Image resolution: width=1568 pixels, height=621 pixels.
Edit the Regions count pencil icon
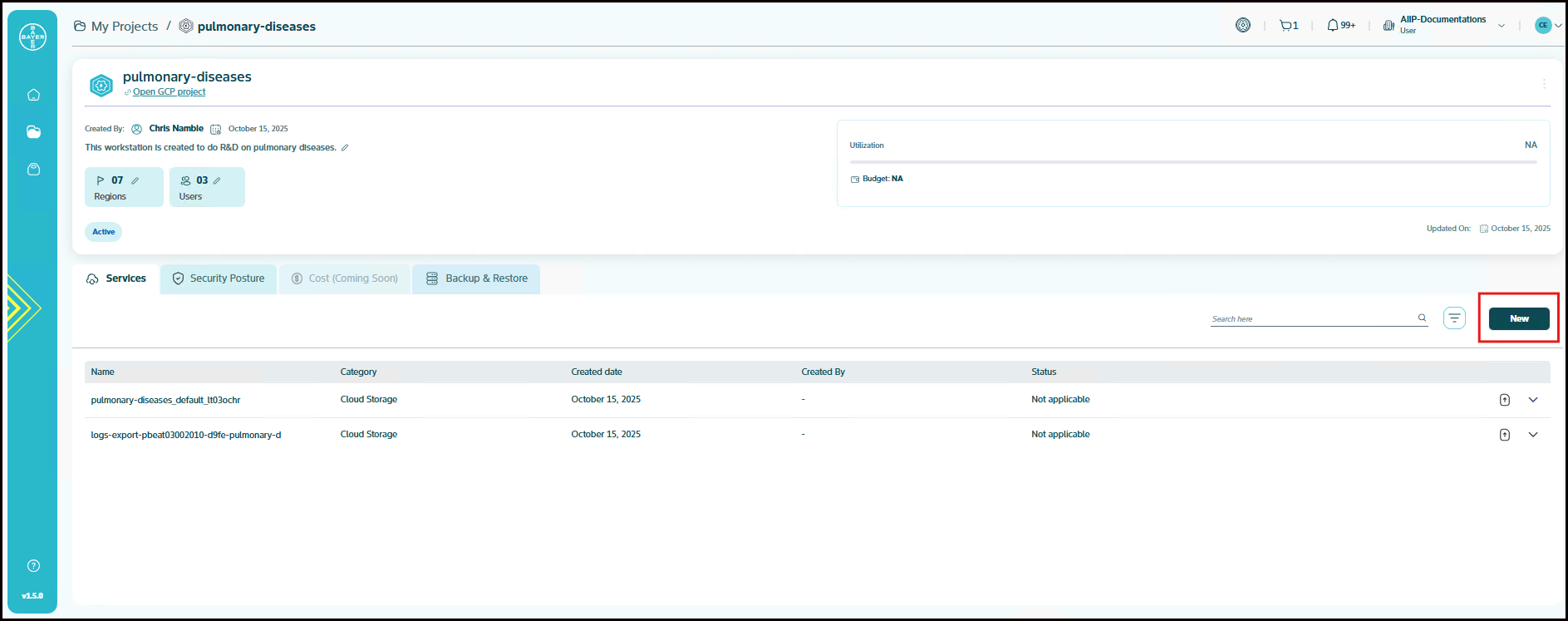(x=135, y=180)
